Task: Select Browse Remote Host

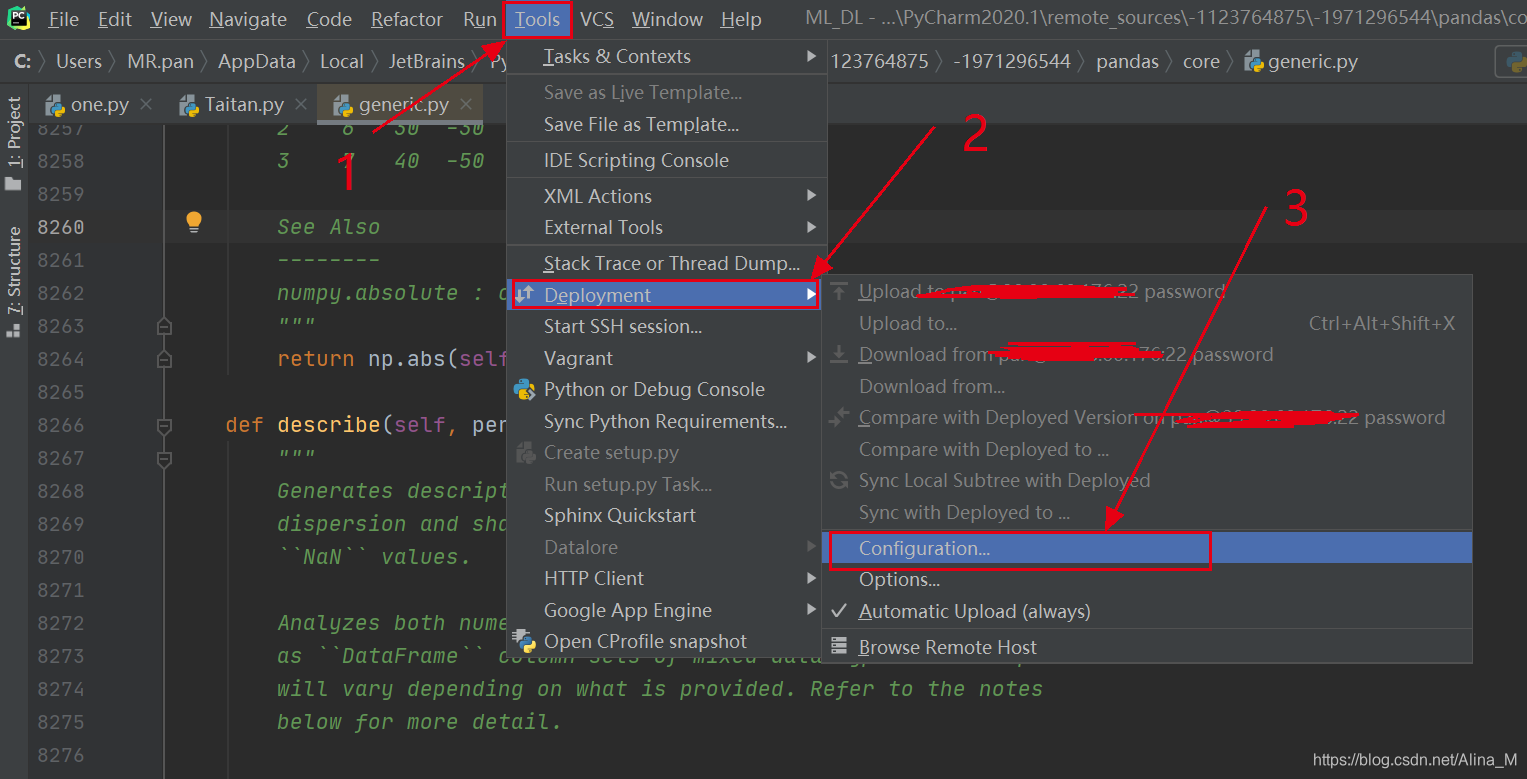Action: 1147,647
